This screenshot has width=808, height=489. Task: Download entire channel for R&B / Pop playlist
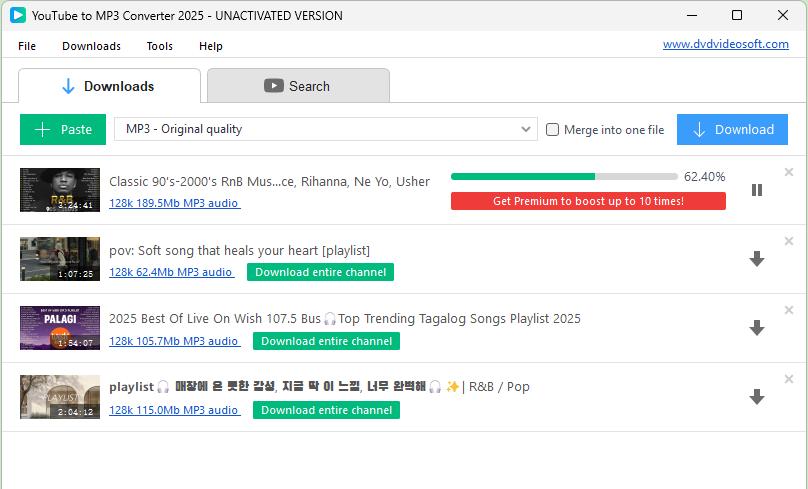tap(326, 410)
